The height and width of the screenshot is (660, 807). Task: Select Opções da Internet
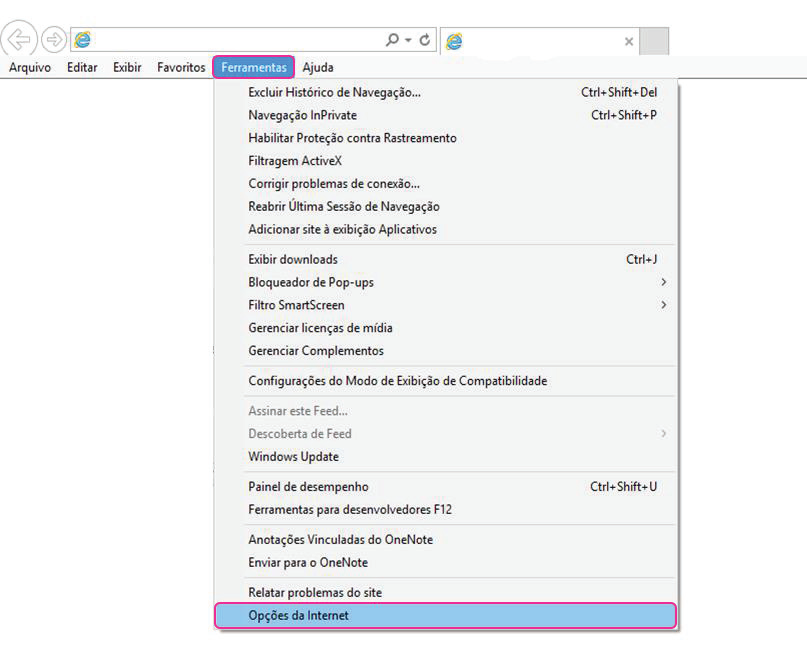pyautogui.click(x=299, y=616)
